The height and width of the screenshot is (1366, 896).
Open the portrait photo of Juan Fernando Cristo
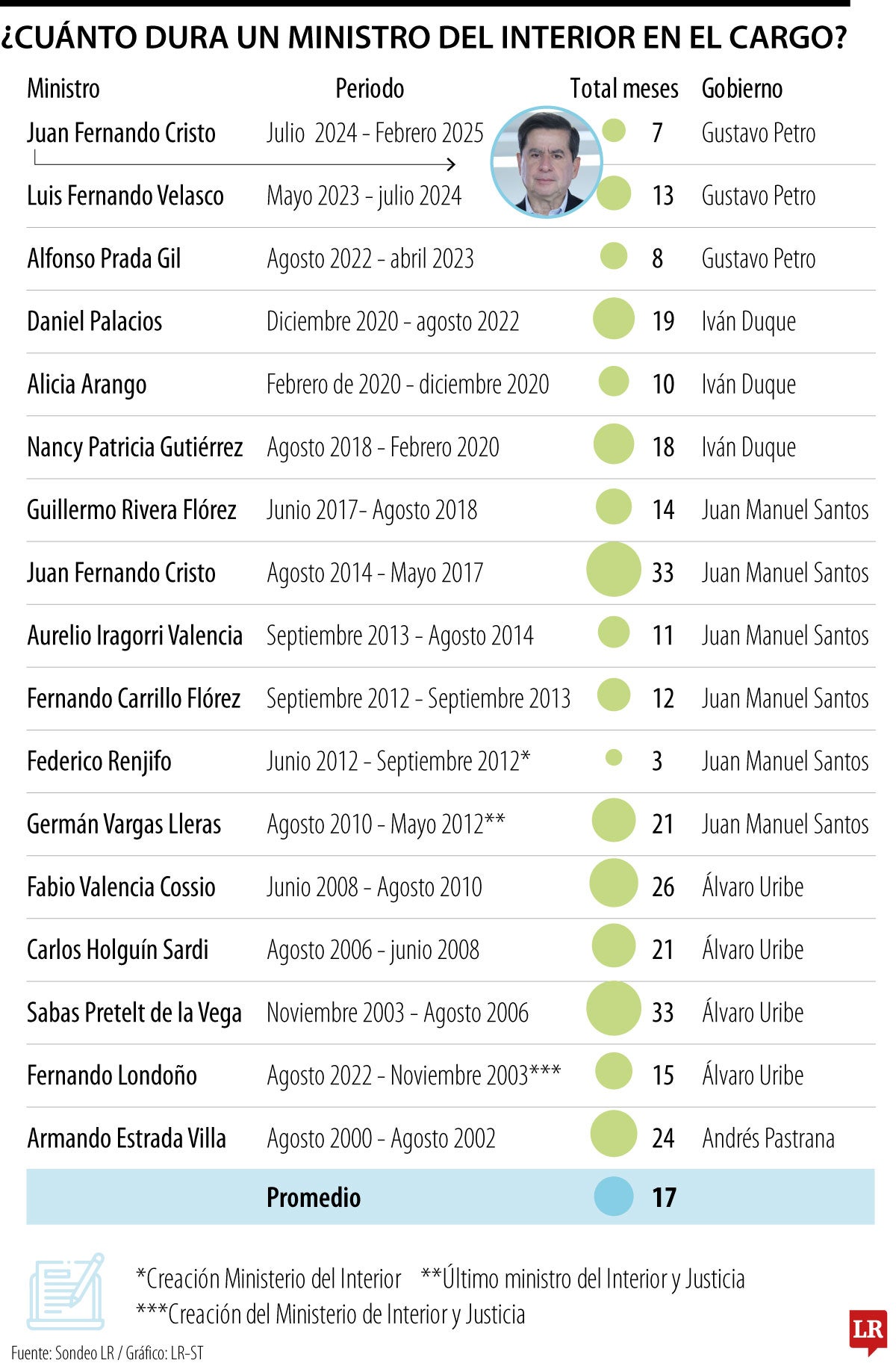[x=547, y=162]
